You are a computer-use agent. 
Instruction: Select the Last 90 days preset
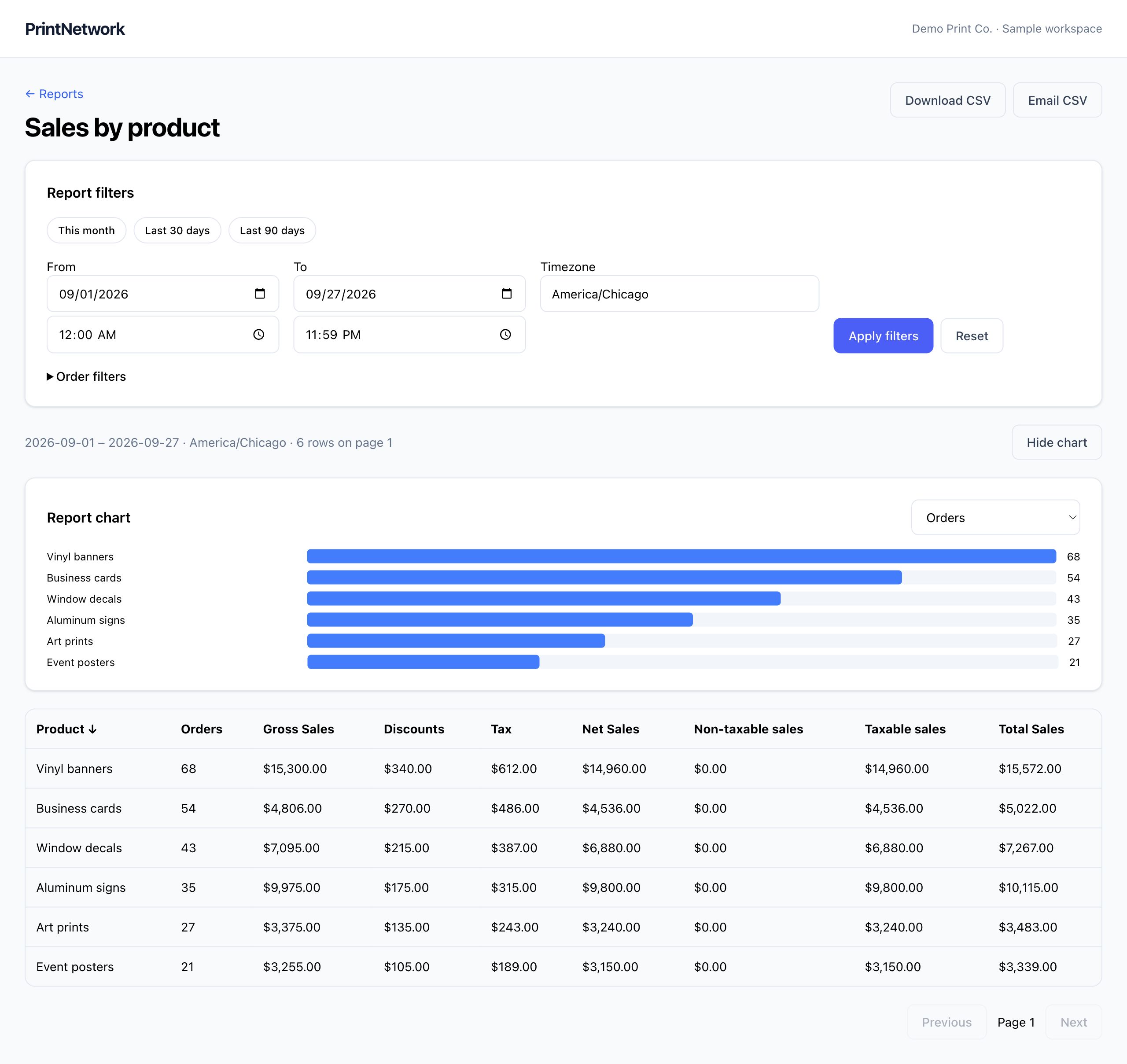(x=272, y=230)
